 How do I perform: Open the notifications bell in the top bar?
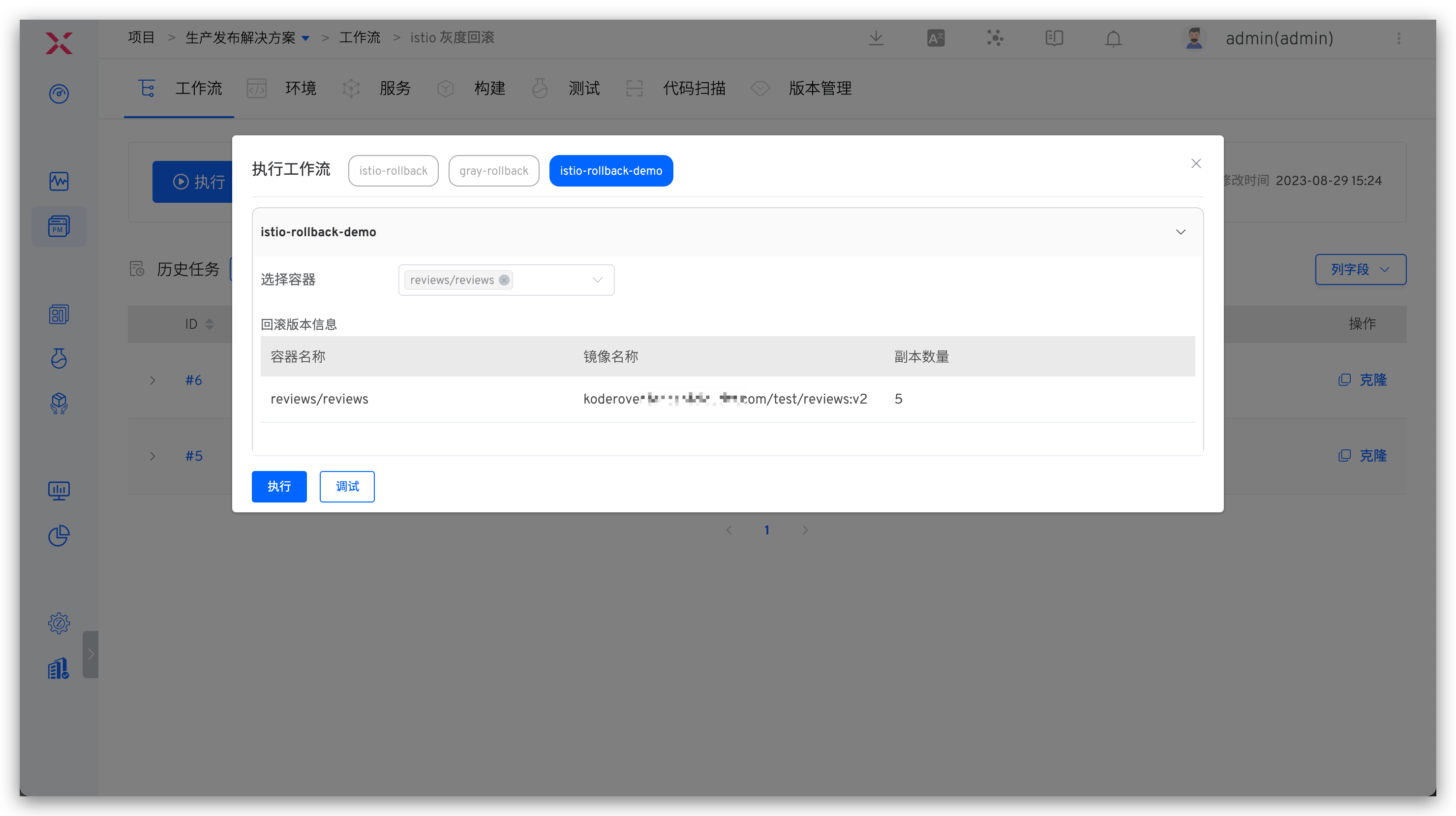tap(1113, 38)
